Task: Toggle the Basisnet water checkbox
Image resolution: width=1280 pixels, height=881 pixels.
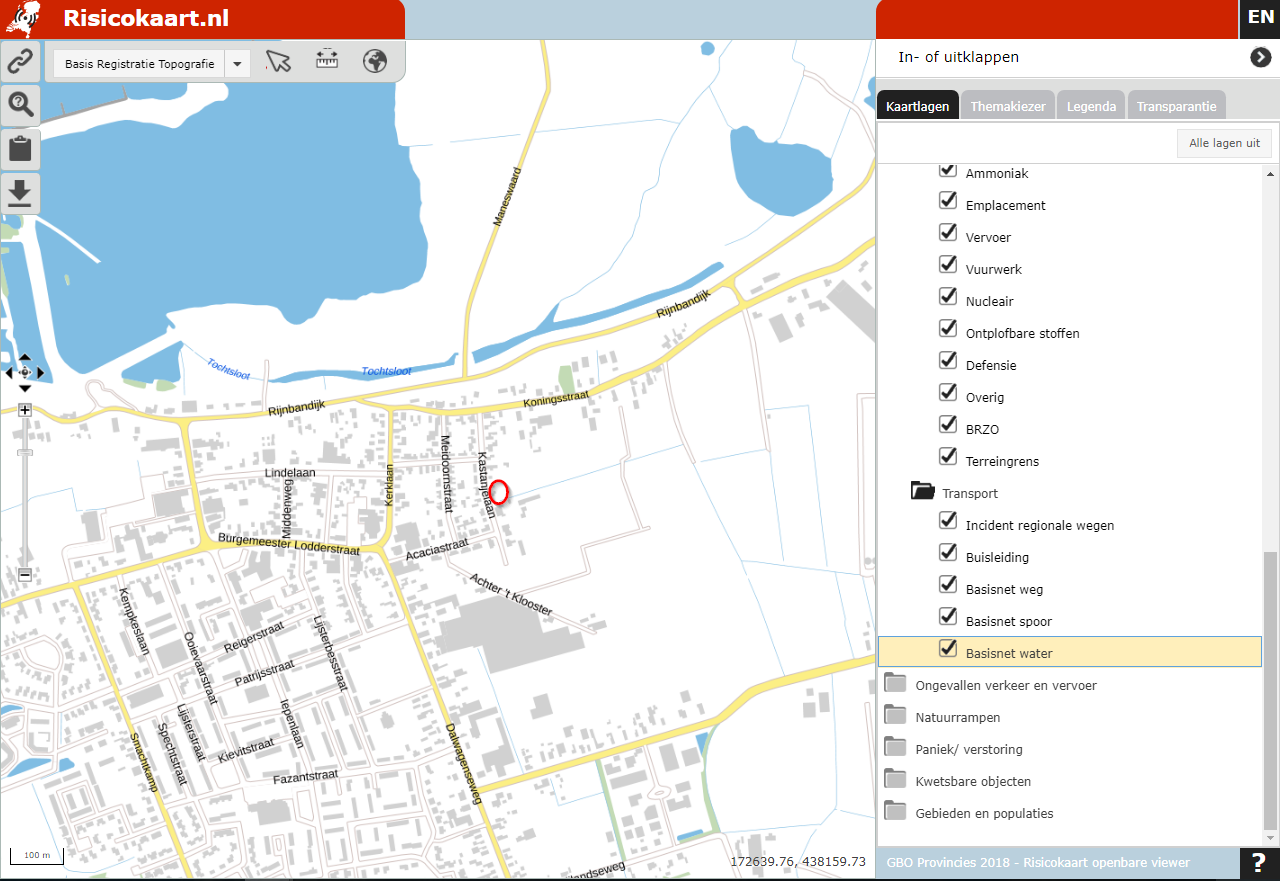Action: [x=948, y=649]
